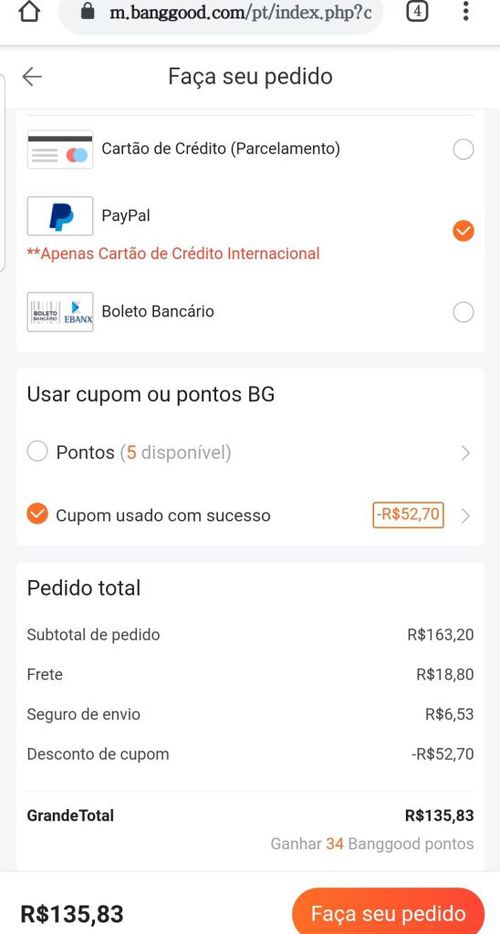This screenshot has width=500, height=934.
Task: Click the -R$52,70 coupon discount badge
Action: point(408,515)
